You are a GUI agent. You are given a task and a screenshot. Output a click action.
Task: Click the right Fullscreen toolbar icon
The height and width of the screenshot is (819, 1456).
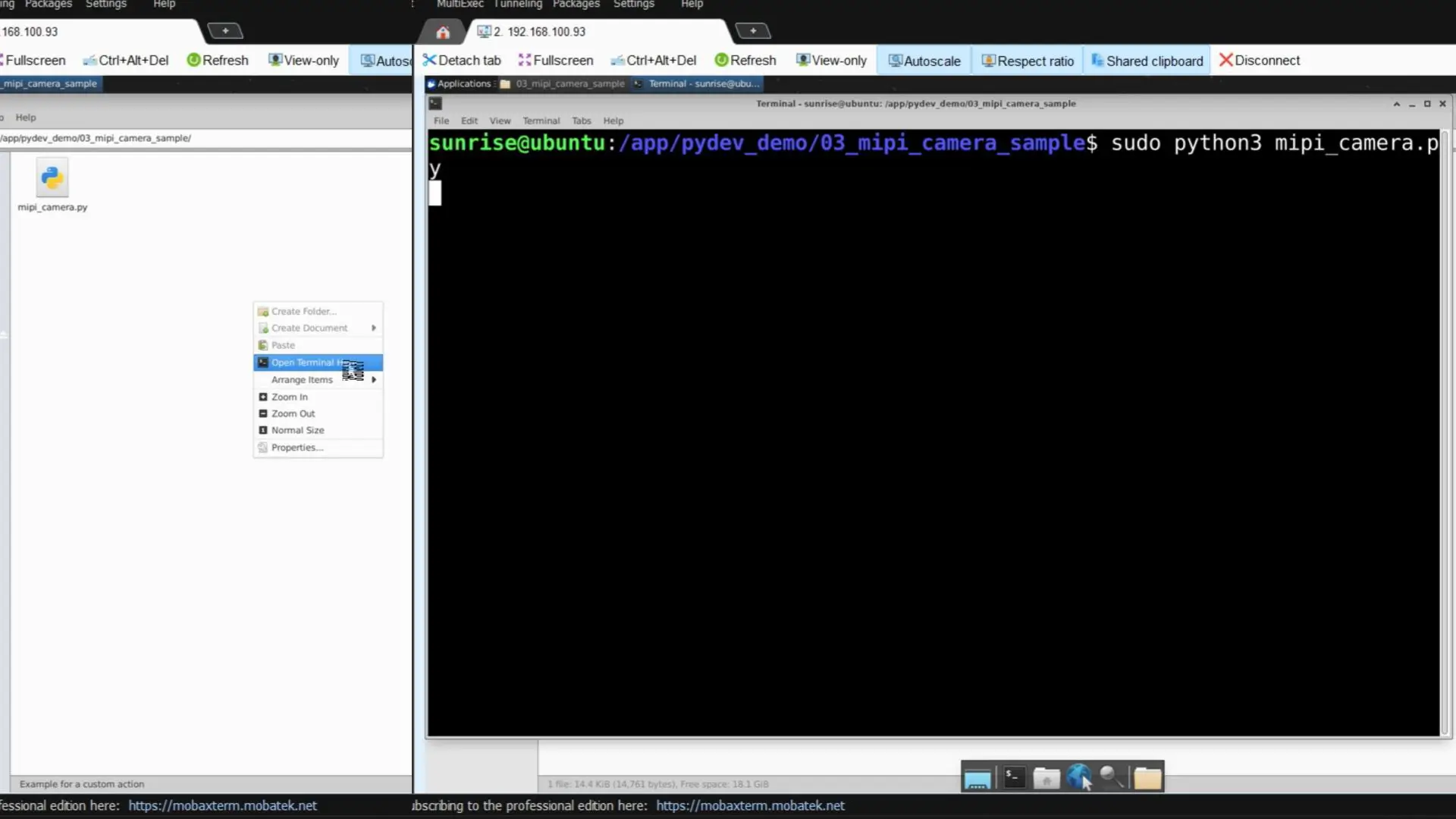[525, 60]
